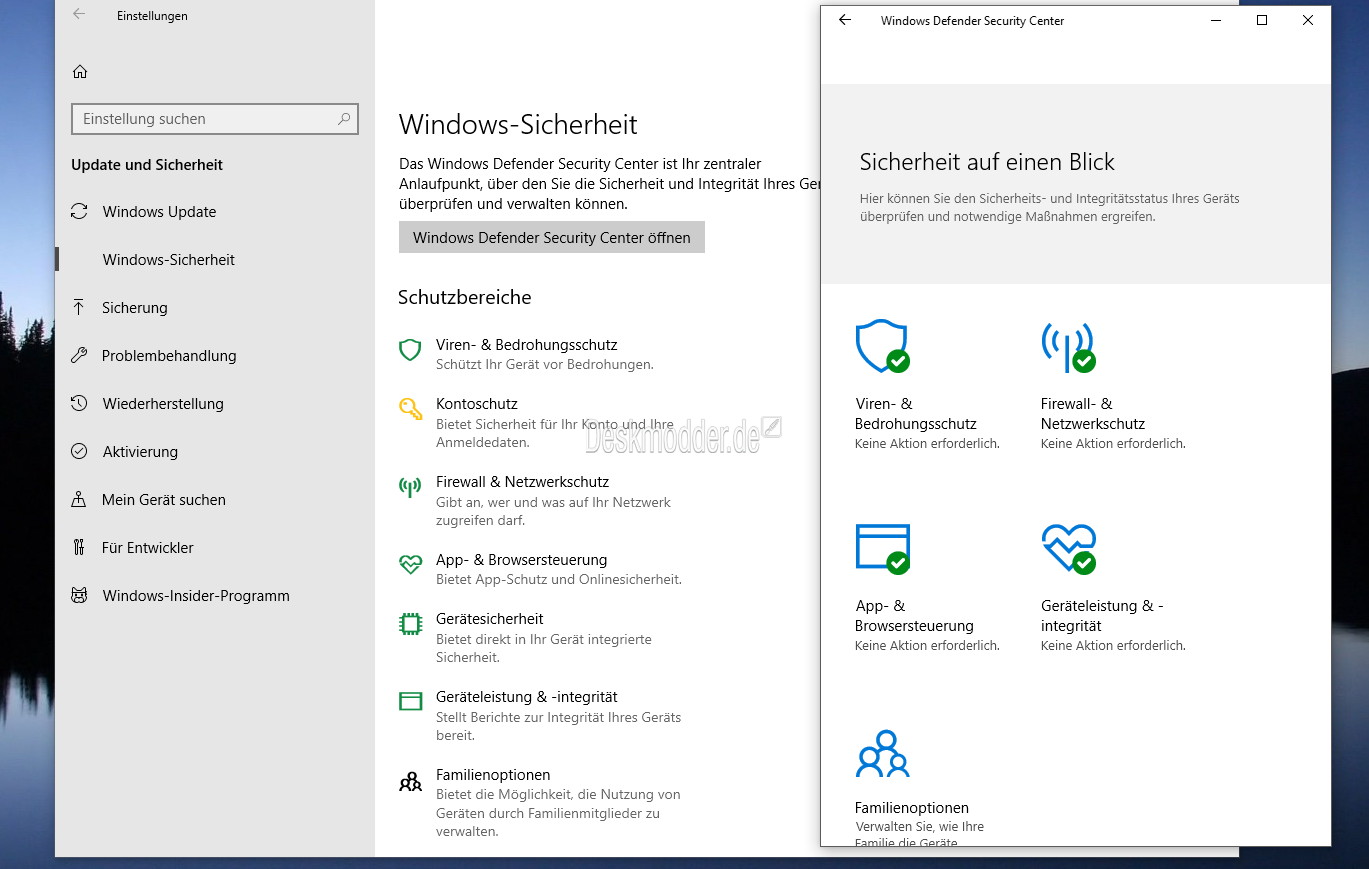Open the blue antenna Firewall tile icon in Defender
Viewport: 1369px width, 869px height.
tap(1068, 346)
